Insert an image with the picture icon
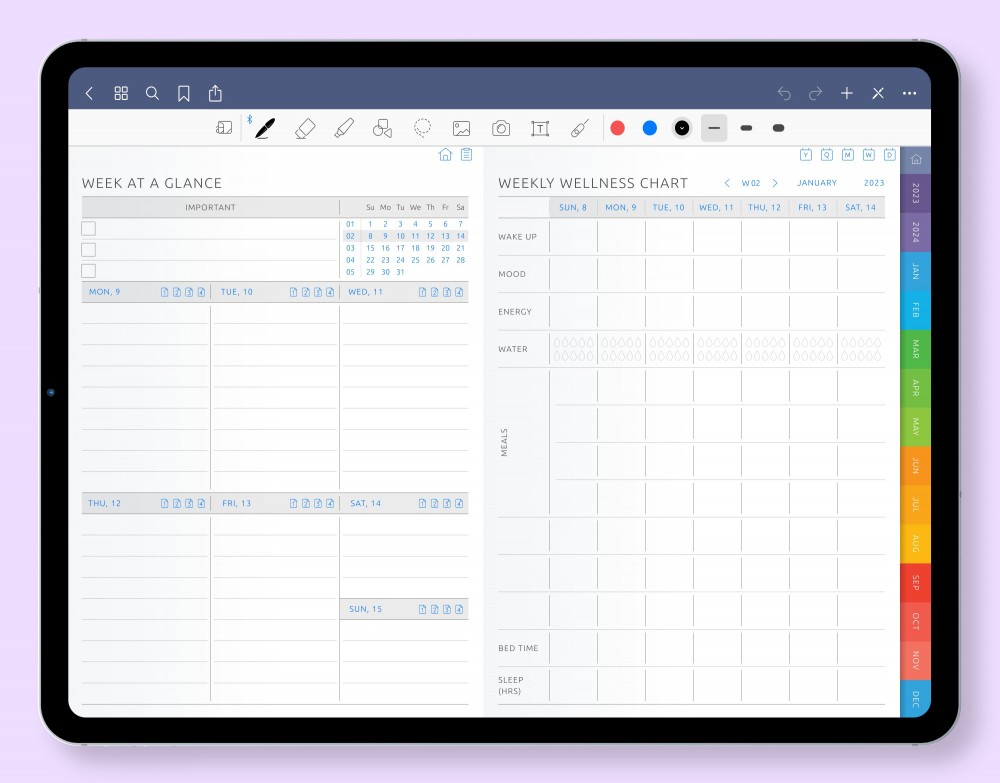The height and width of the screenshot is (783, 1000). point(462,128)
